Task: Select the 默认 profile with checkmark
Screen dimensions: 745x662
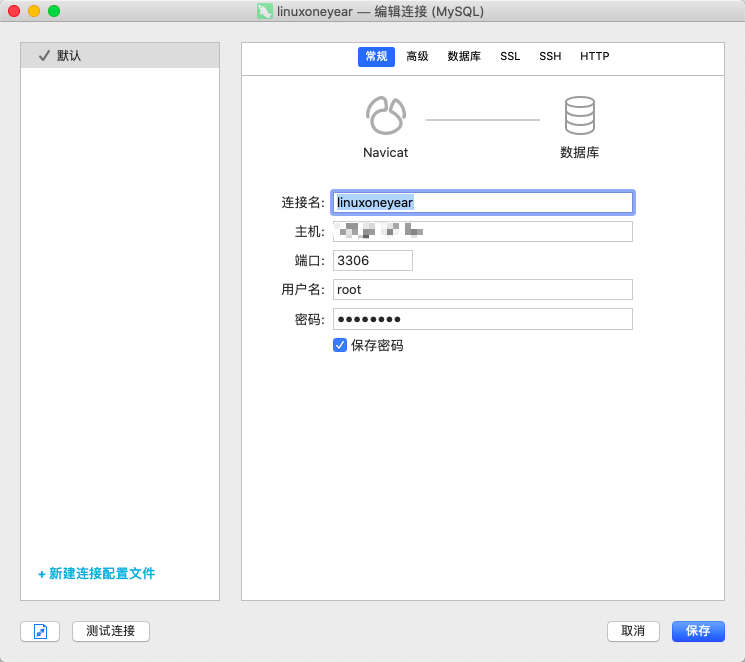Action: [x=120, y=56]
